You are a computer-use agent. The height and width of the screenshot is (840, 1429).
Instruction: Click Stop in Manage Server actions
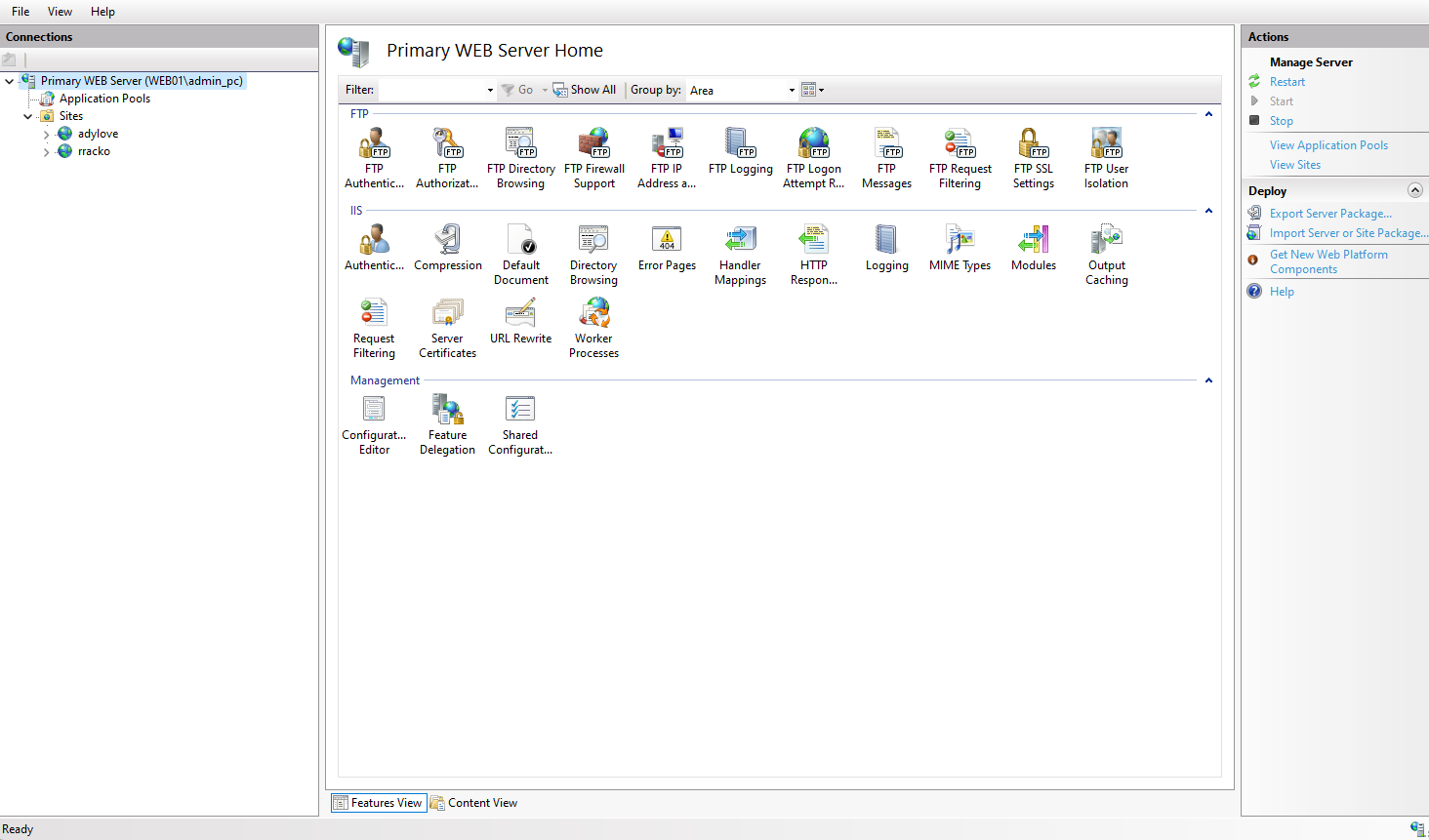[1281, 121]
